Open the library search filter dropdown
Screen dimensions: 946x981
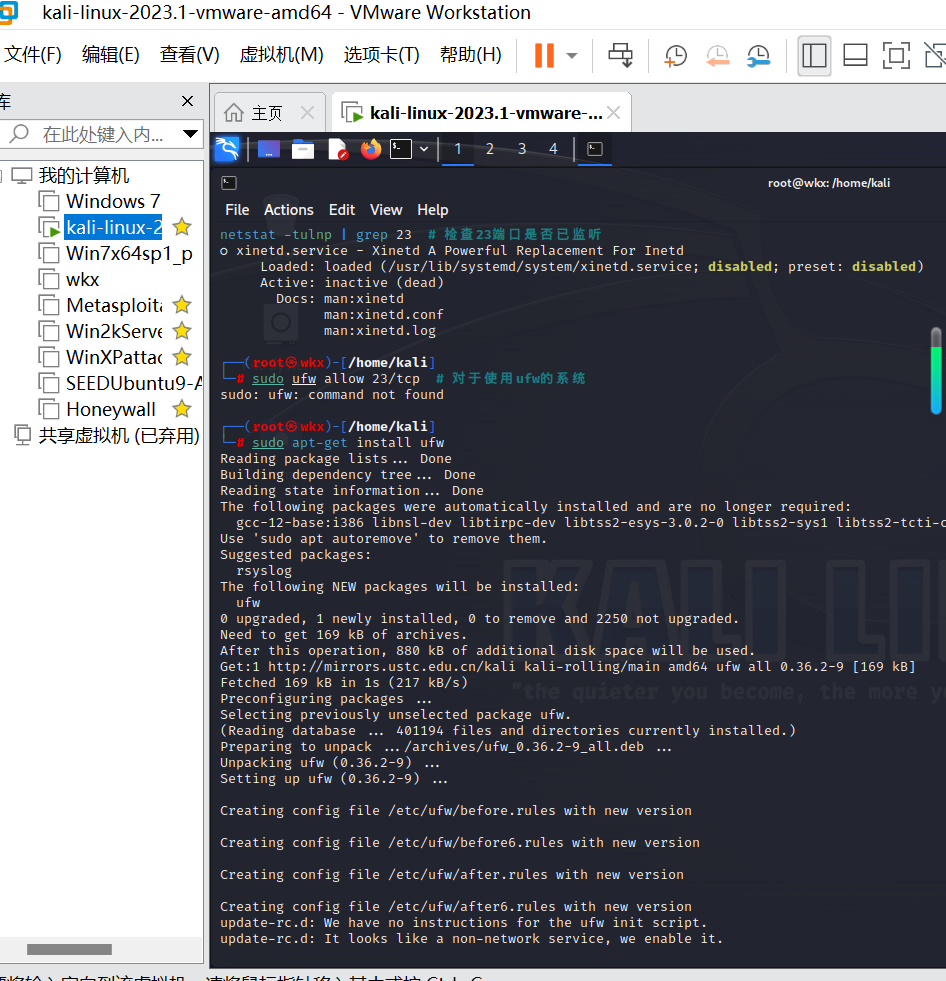click(x=190, y=133)
